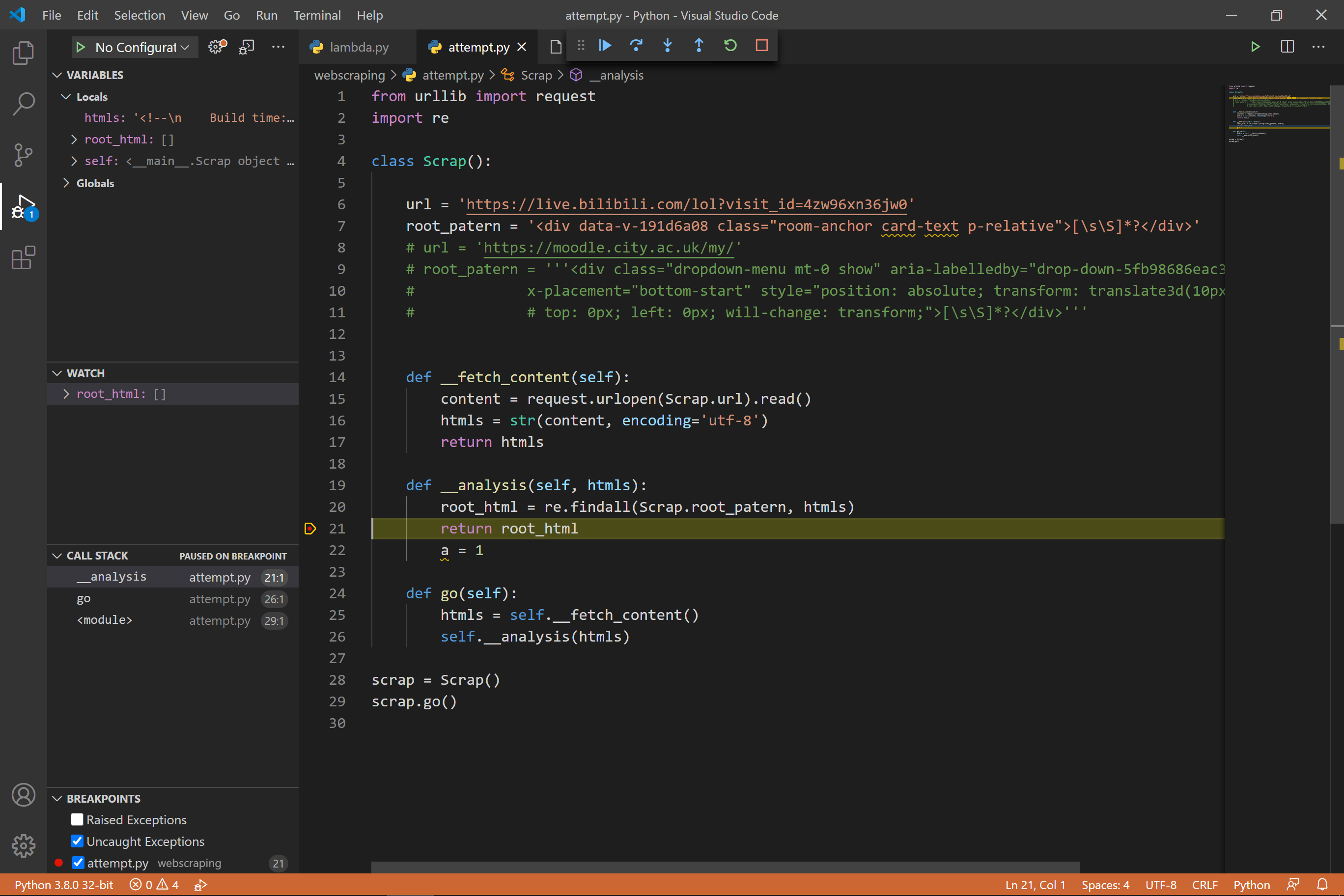Viewport: 1344px width, 896px height.
Task: Expand the self variable in Locals
Action: coord(74,161)
